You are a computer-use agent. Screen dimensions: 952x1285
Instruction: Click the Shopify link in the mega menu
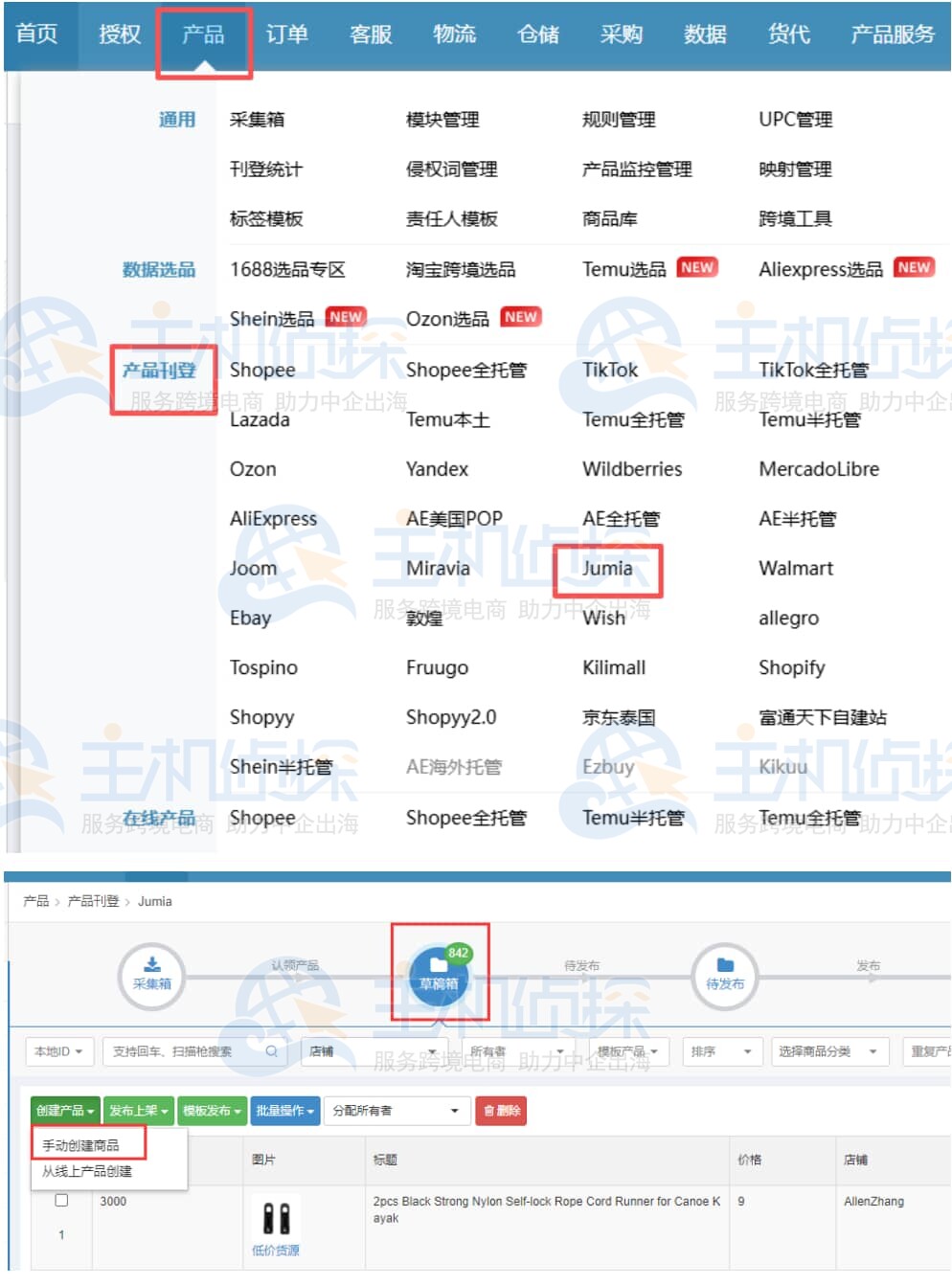[x=792, y=667]
